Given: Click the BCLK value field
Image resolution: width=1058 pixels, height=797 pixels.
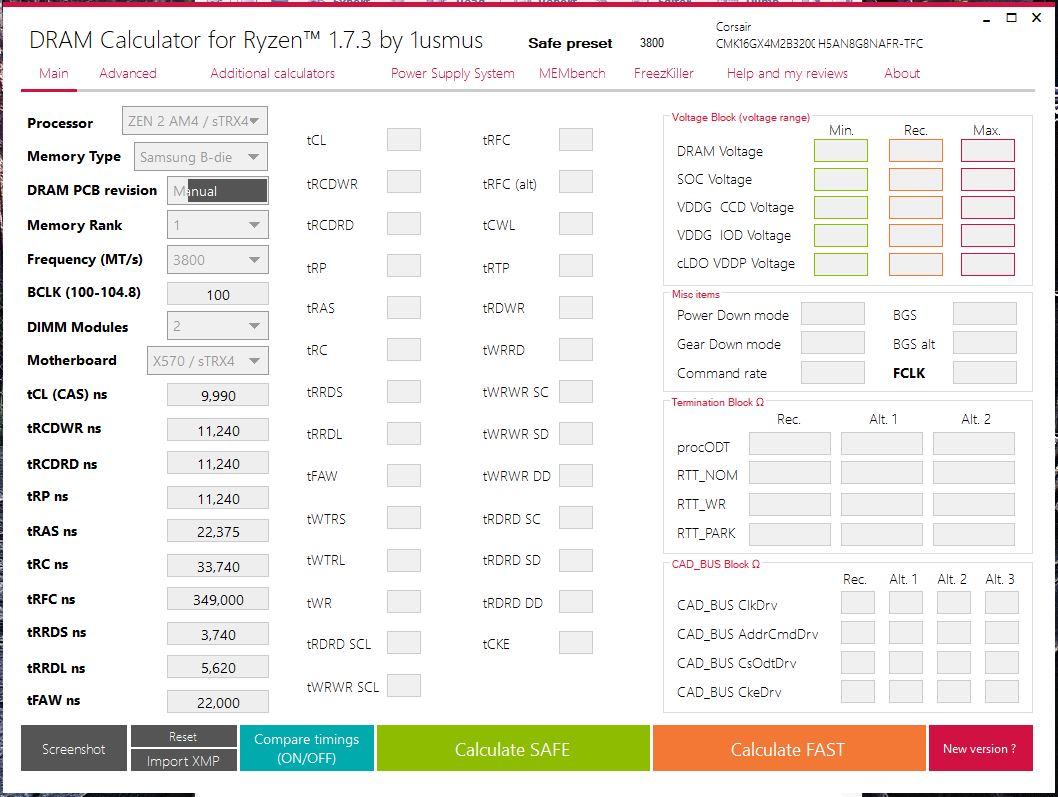Looking at the screenshot, I should tap(217, 294).
